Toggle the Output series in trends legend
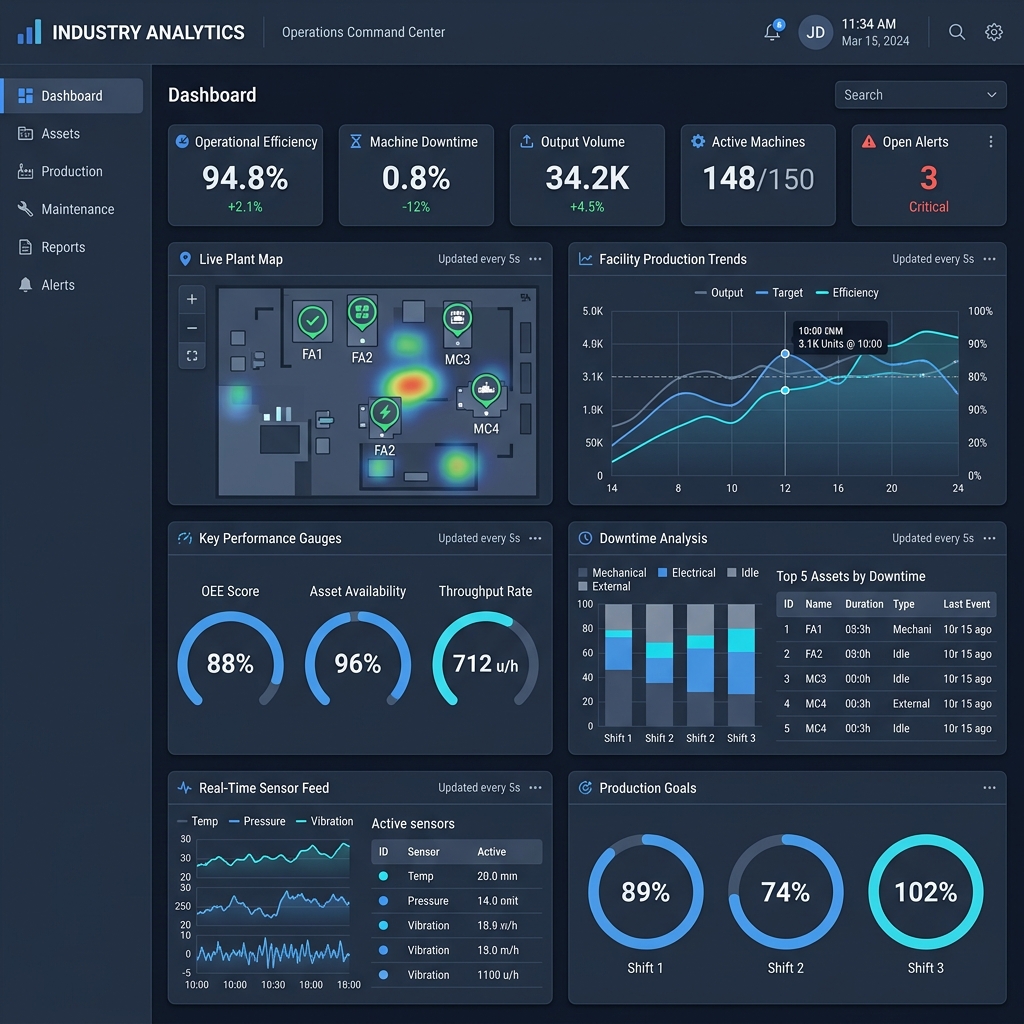Image resolution: width=1024 pixels, height=1024 pixels. pyautogui.click(x=718, y=293)
